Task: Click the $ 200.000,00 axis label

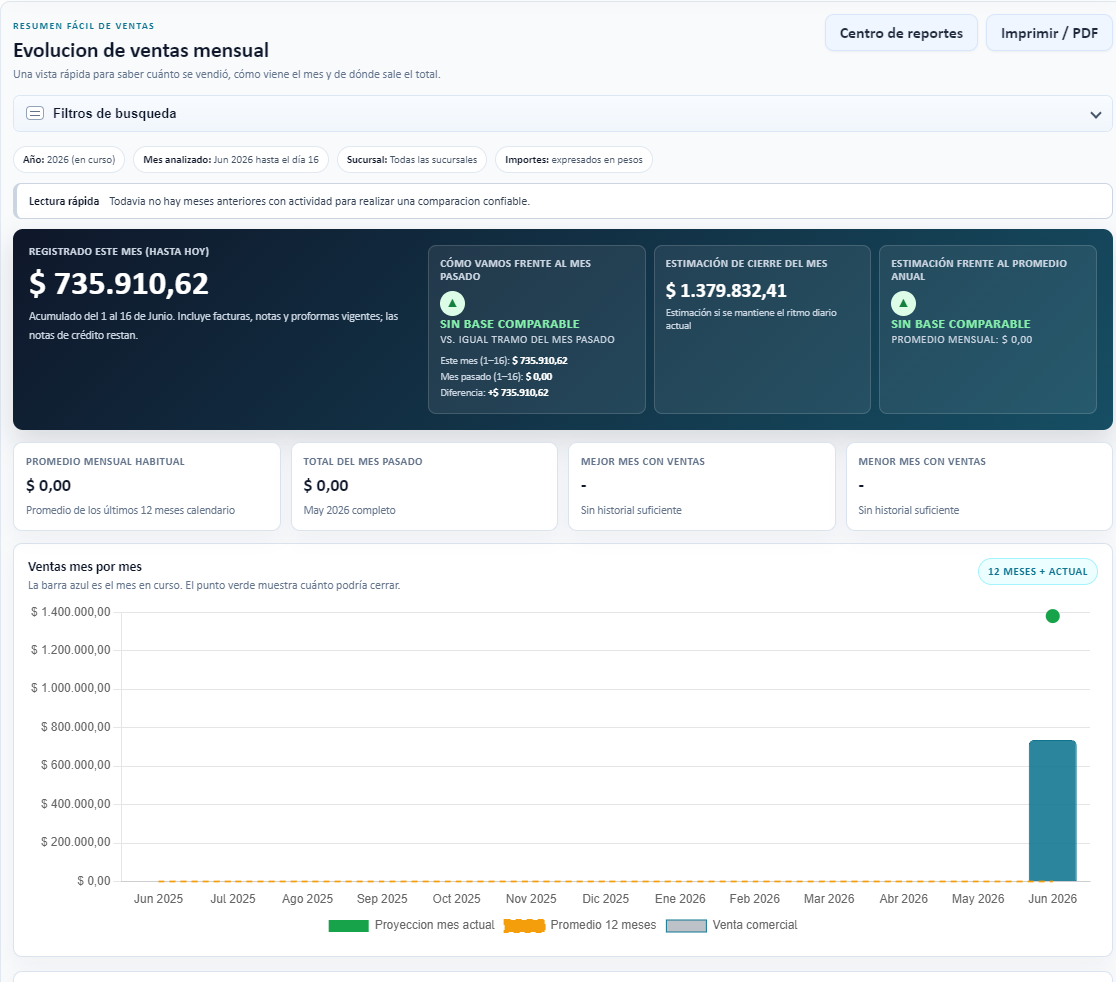Action: click(x=75, y=842)
